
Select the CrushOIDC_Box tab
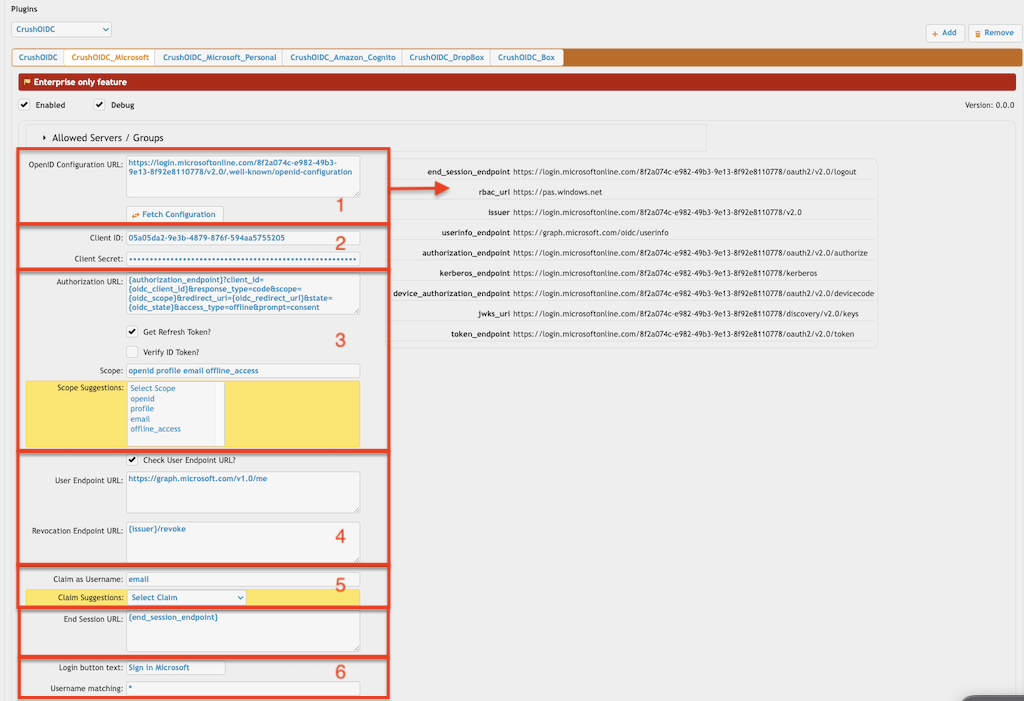pyautogui.click(x=526, y=57)
